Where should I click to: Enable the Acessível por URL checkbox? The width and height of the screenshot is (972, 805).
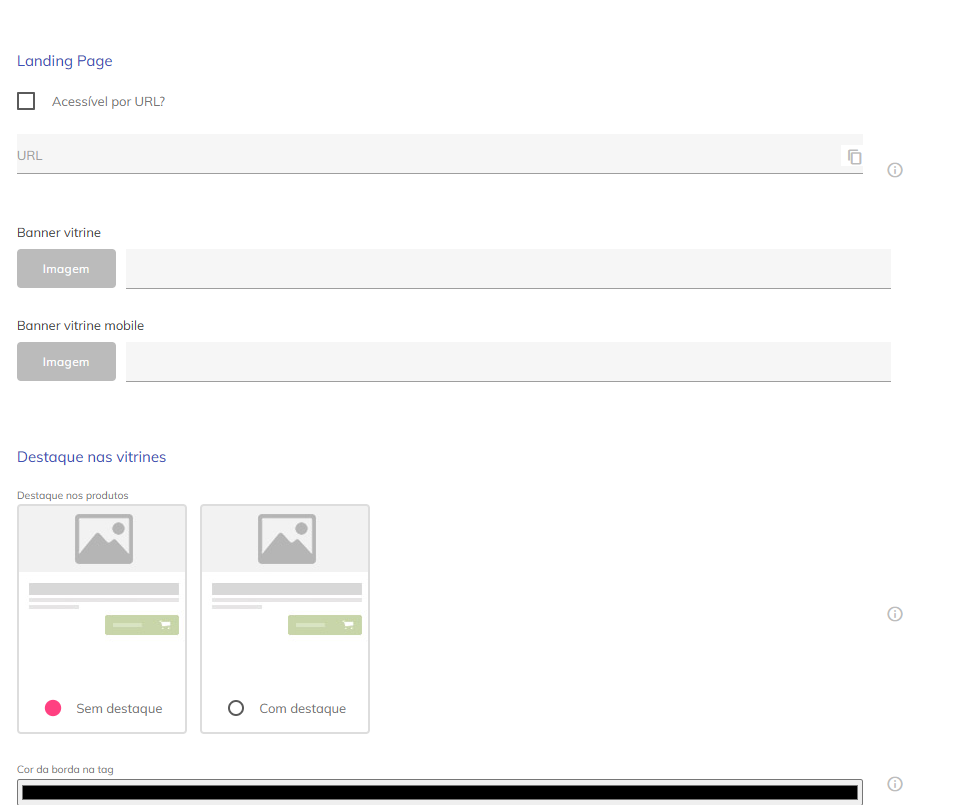(26, 101)
